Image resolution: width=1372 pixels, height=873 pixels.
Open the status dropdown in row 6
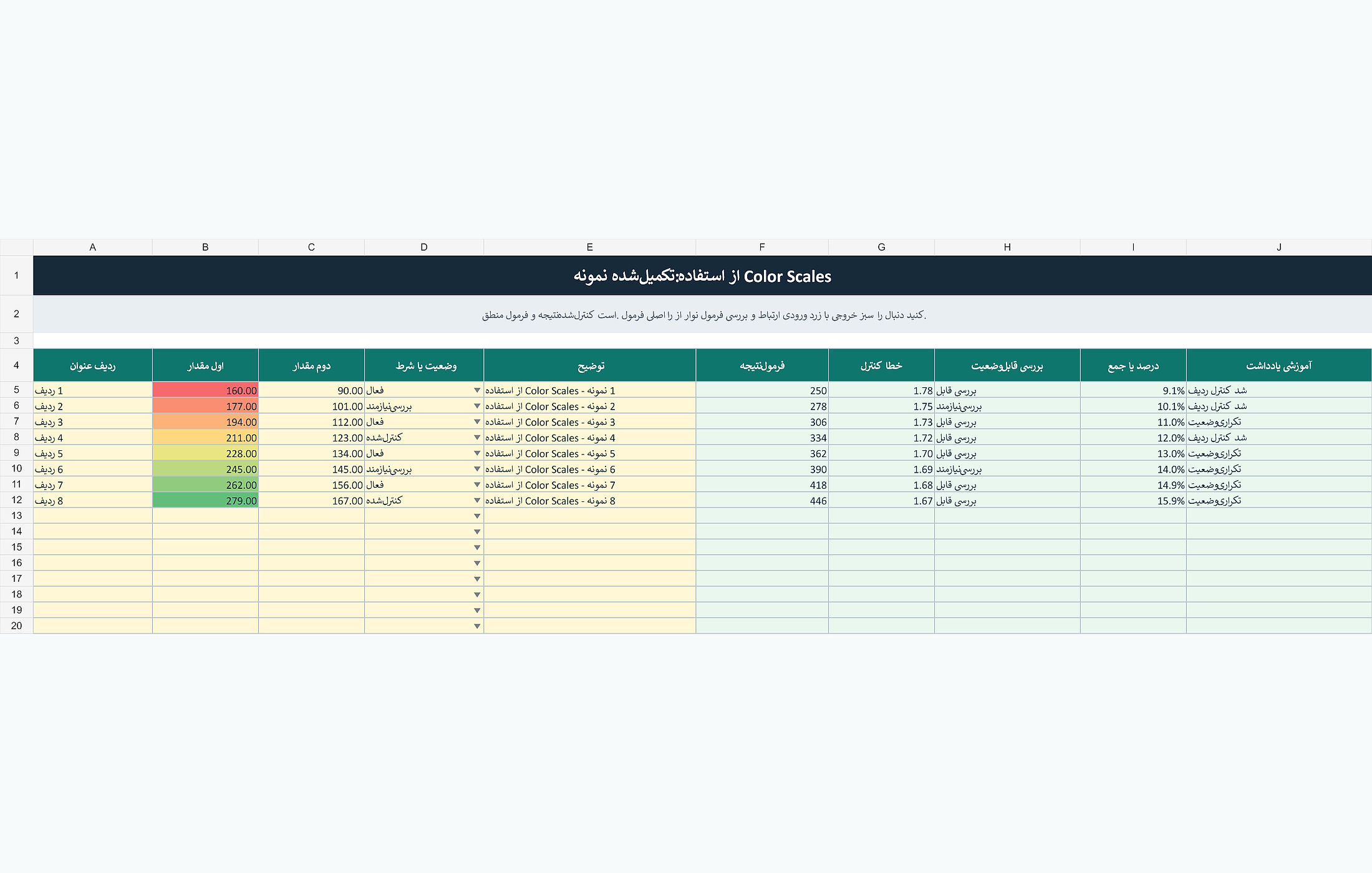pyautogui.click(x=477, y=406)
